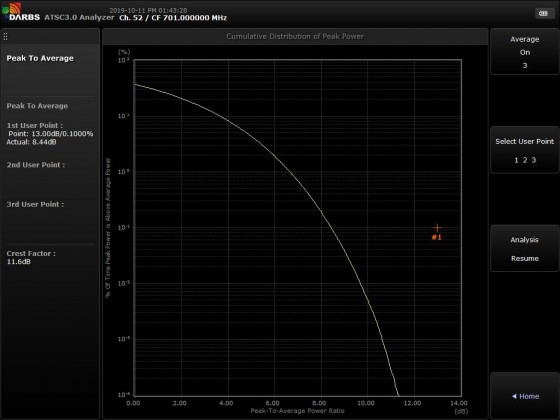Viewport: 560px width, 420px height.
Task: Select user point 3
Action: (x=534, y=160)
